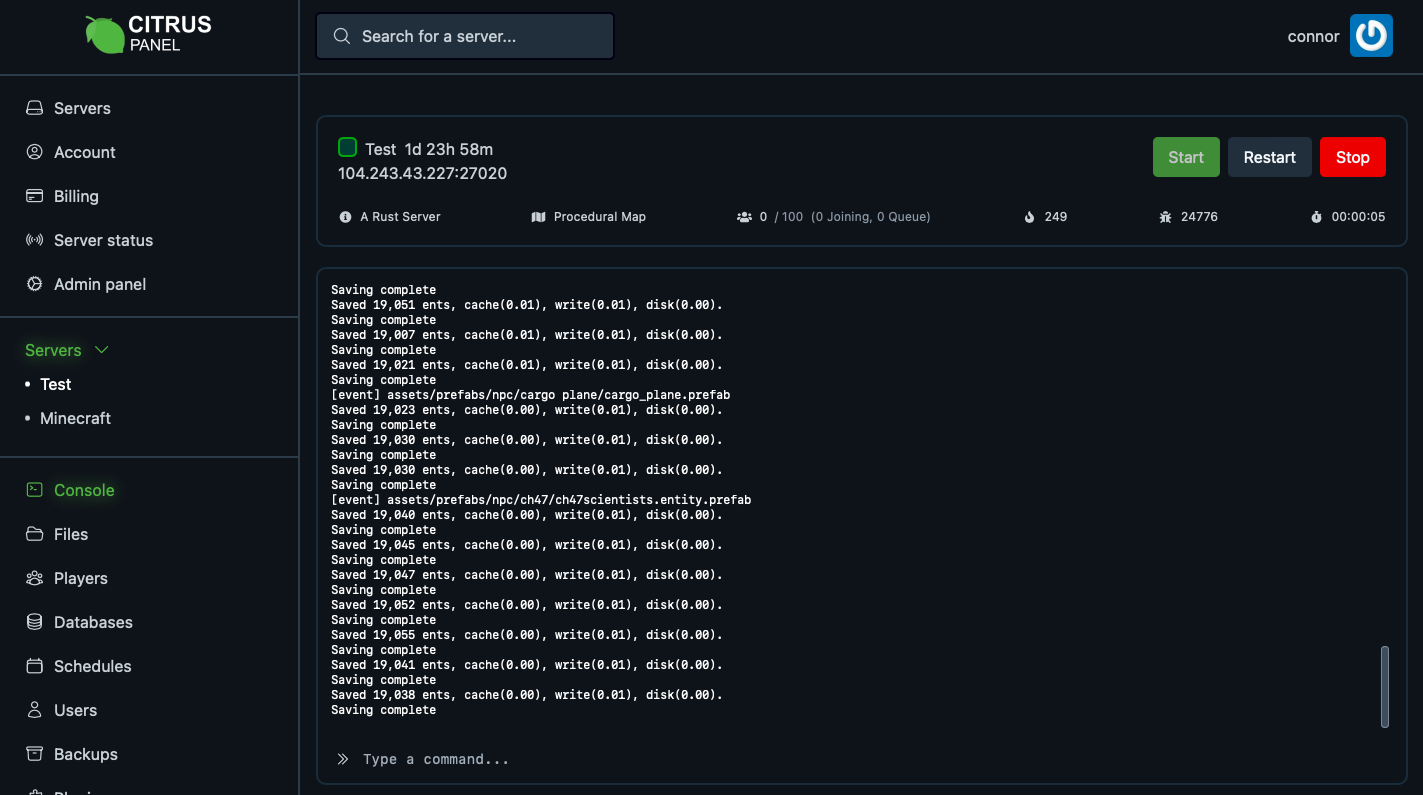Click the Admin panel gear icon
Image resolution: width=1423 pixels, height=795 pixels.
34,284
